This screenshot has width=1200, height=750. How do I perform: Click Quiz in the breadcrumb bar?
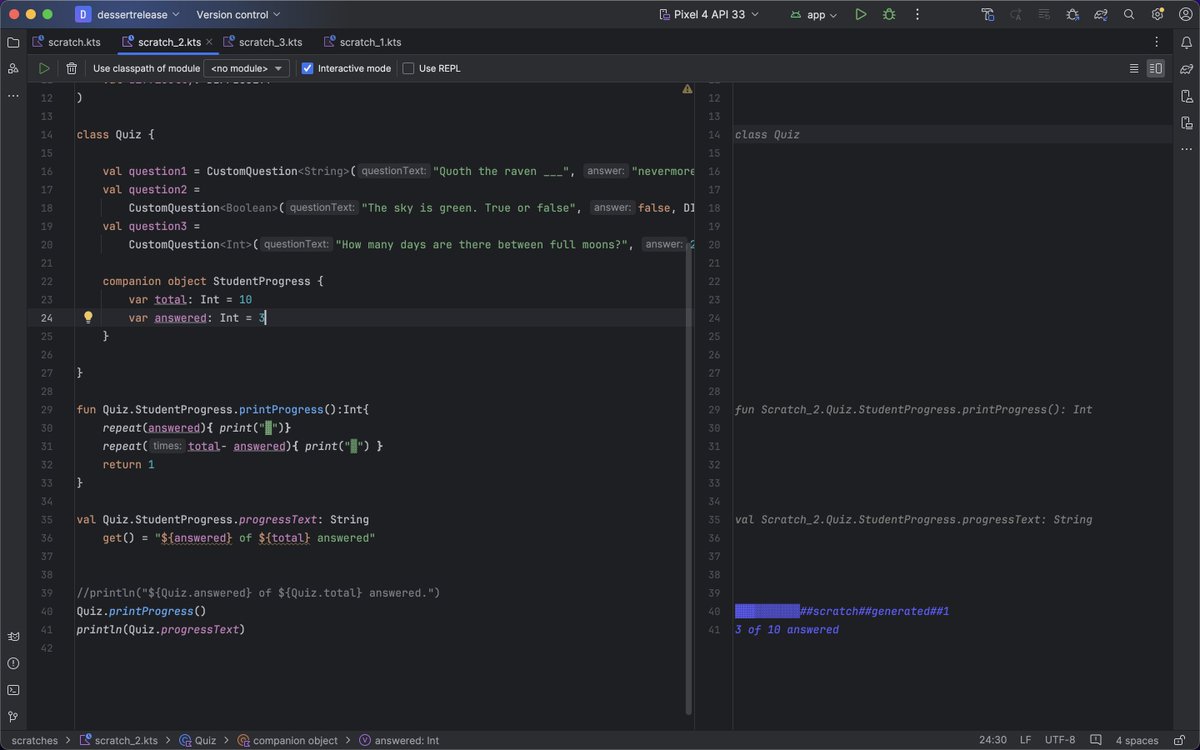tap(198, 741)
